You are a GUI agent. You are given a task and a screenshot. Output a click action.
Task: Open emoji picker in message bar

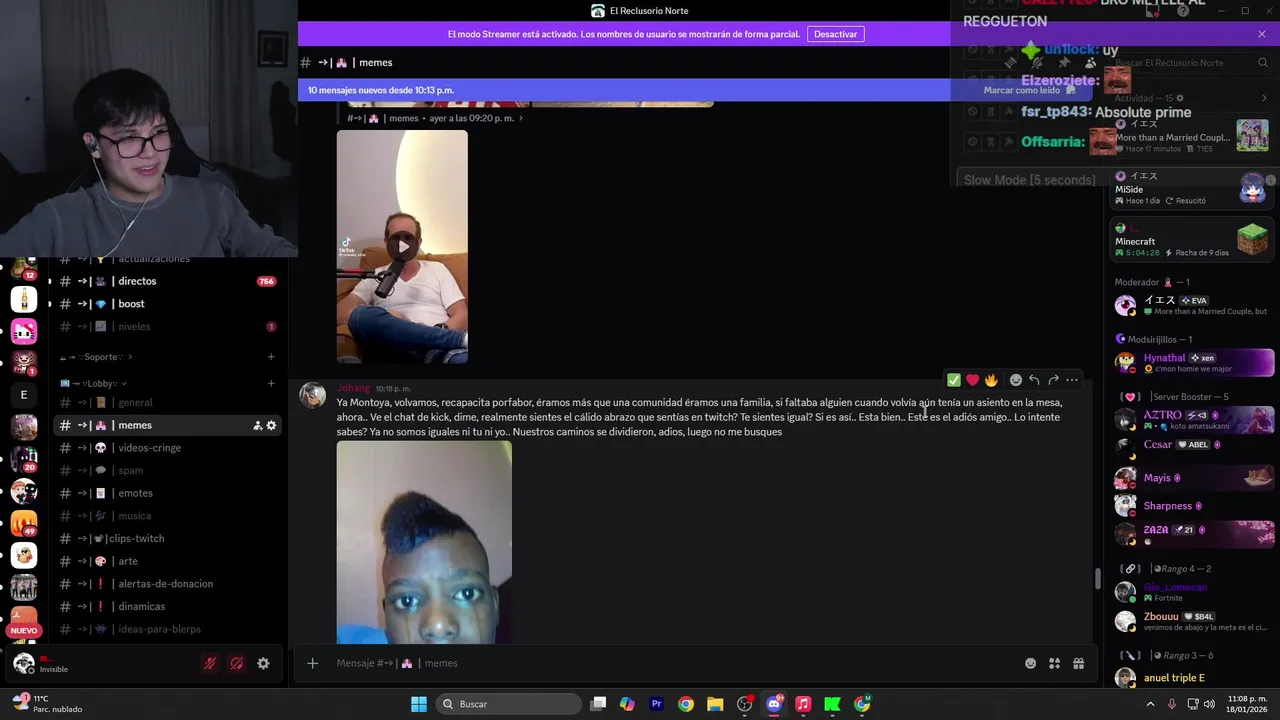tap(1030, 663)
